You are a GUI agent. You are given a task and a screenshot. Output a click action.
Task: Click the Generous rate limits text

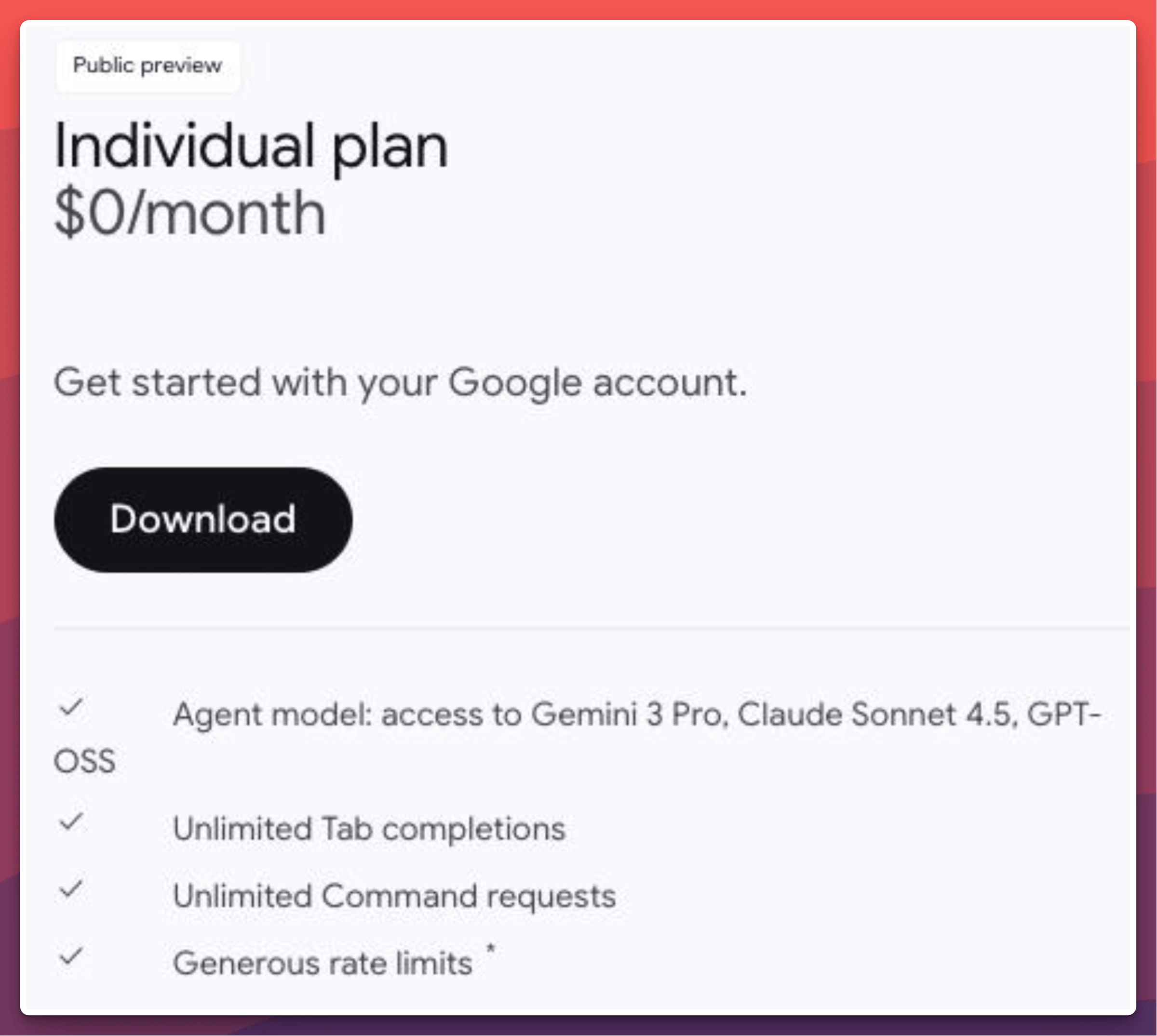click(323, 963)
